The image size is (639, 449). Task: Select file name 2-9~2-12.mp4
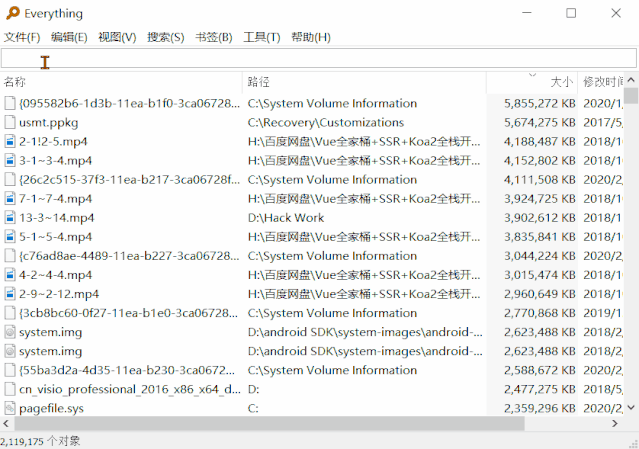pyautogui.click(x=59, y=294)
